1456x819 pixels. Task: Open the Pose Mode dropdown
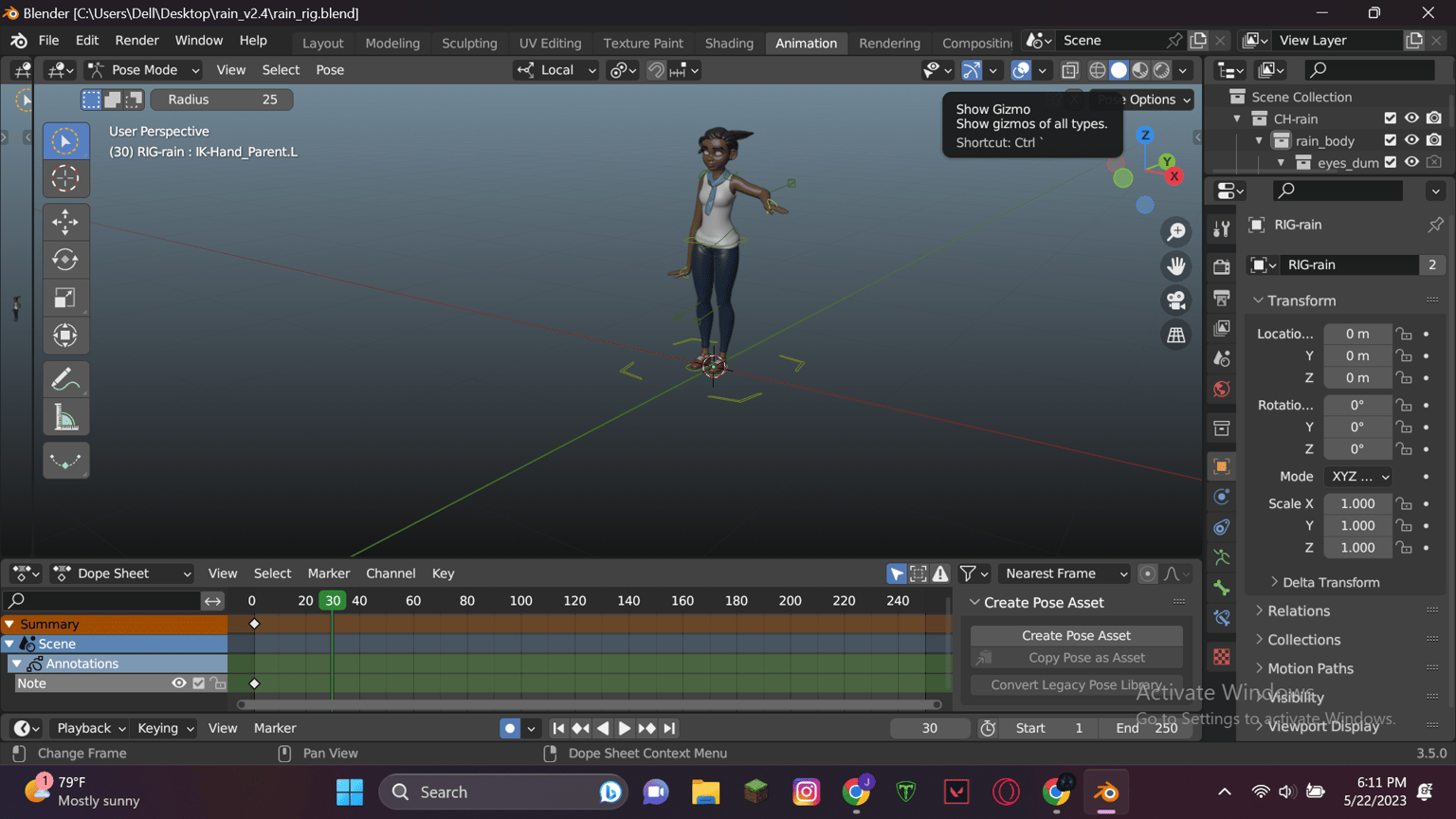pyautogui.click(x=143, y=70)
